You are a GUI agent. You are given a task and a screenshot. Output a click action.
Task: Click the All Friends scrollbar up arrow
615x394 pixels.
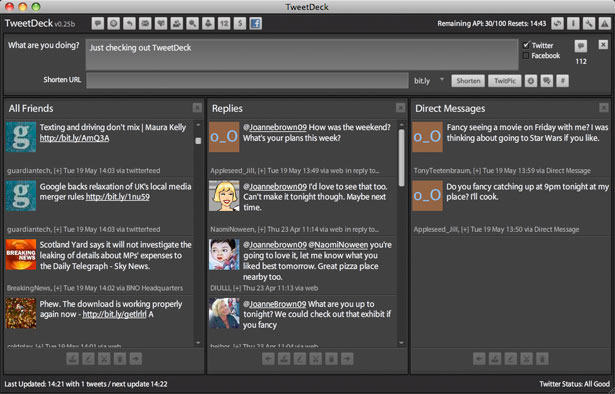pos(198,125)
